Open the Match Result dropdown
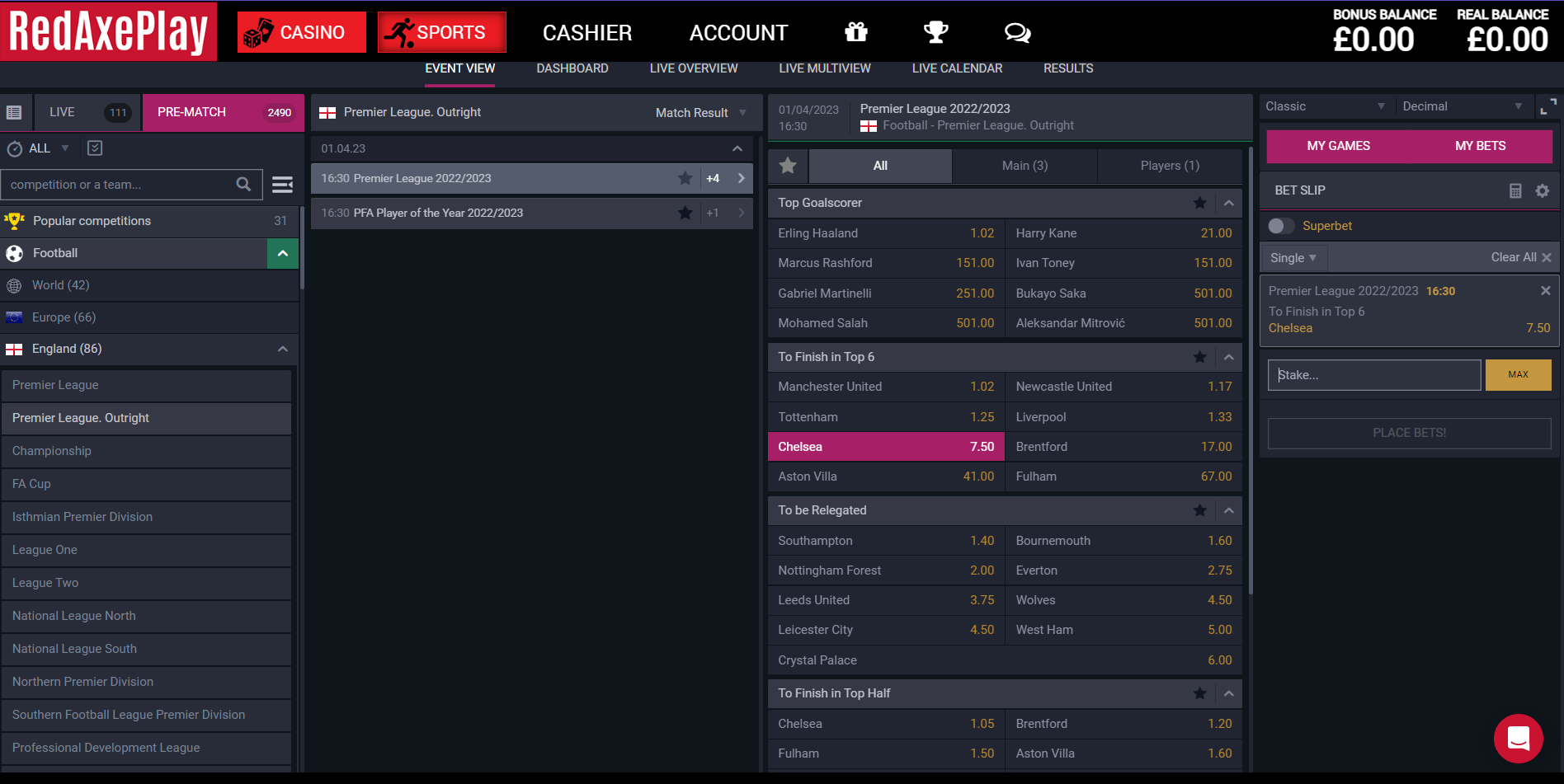This screenshot has height=784, width=1564. pos(701,113)
